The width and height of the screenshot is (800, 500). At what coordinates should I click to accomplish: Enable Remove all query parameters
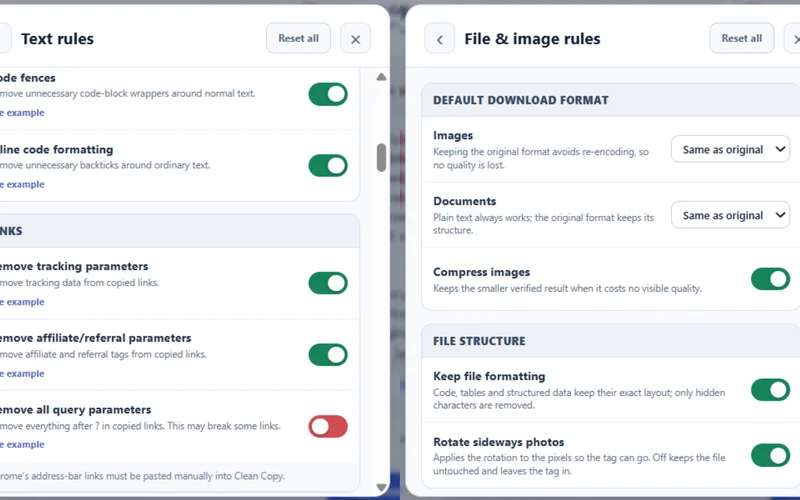[328, 427]
